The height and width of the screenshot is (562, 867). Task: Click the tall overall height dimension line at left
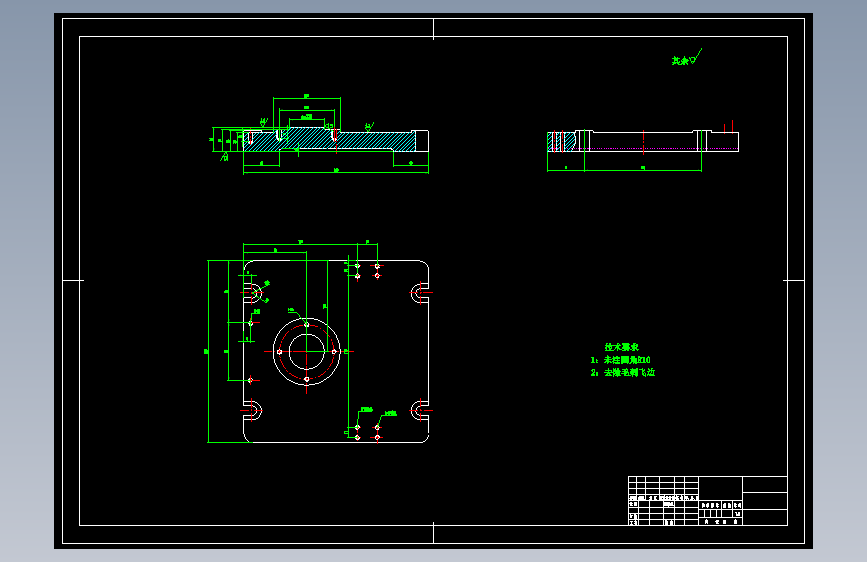click(208, 351)
